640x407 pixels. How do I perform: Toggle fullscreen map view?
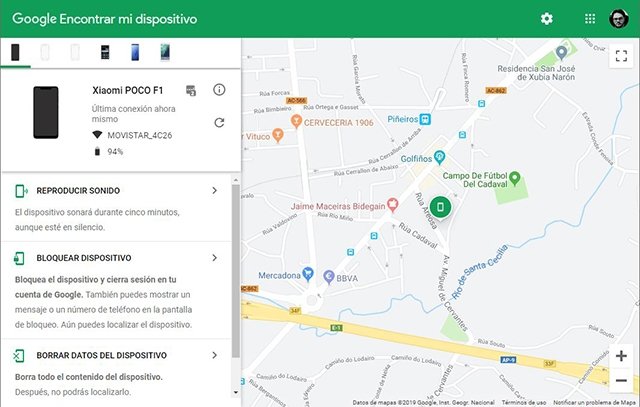coord(621,56)
